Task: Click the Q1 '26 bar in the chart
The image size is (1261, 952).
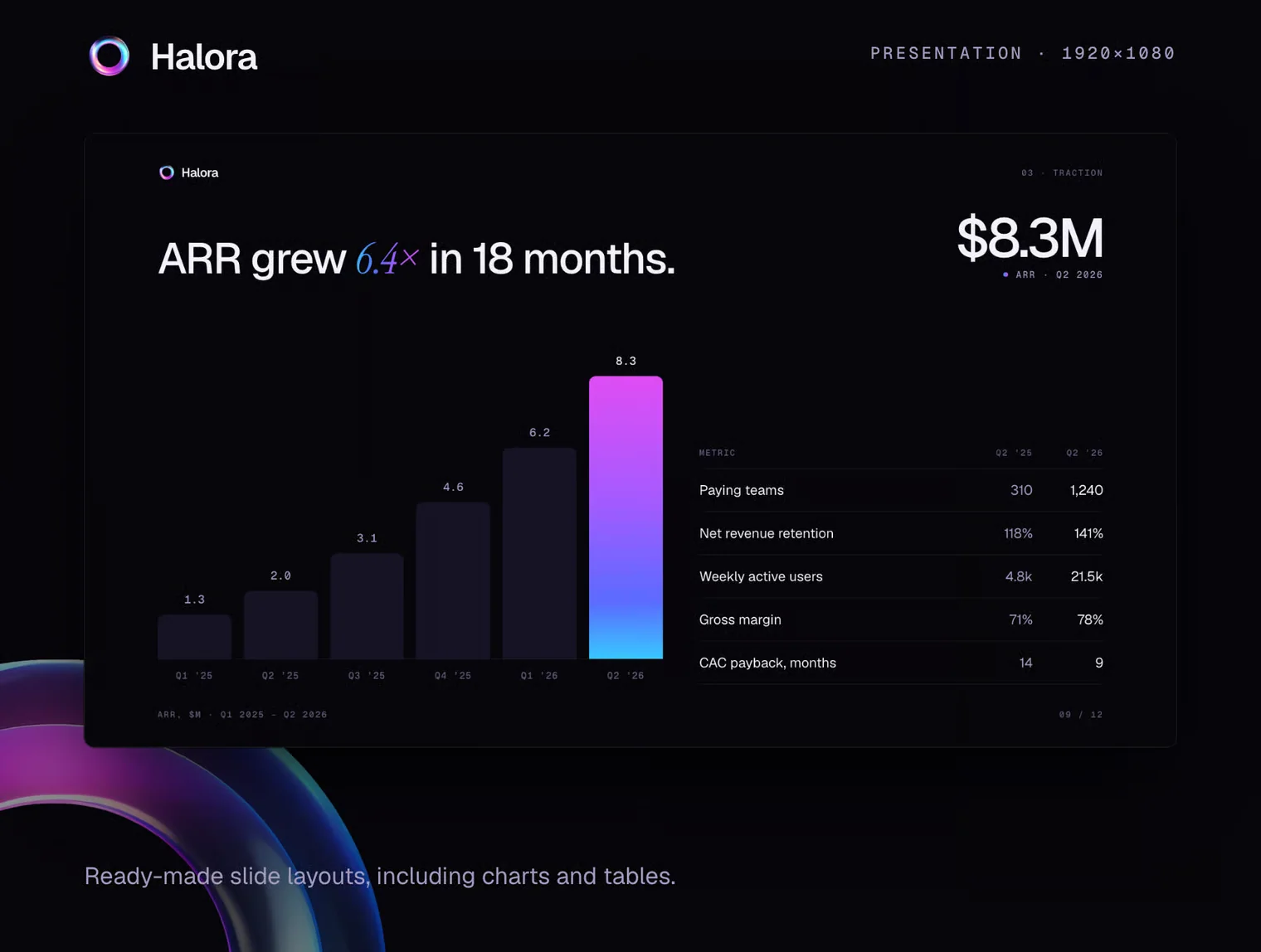Action: [x=539, y=553]
